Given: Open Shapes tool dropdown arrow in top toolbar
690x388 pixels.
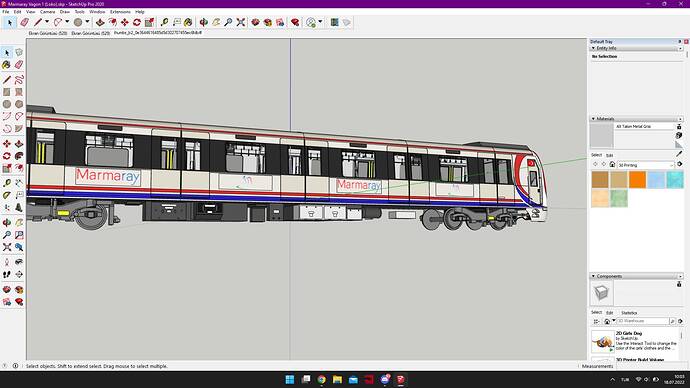Looking at the screenshot, I should [x=87, y=22].
